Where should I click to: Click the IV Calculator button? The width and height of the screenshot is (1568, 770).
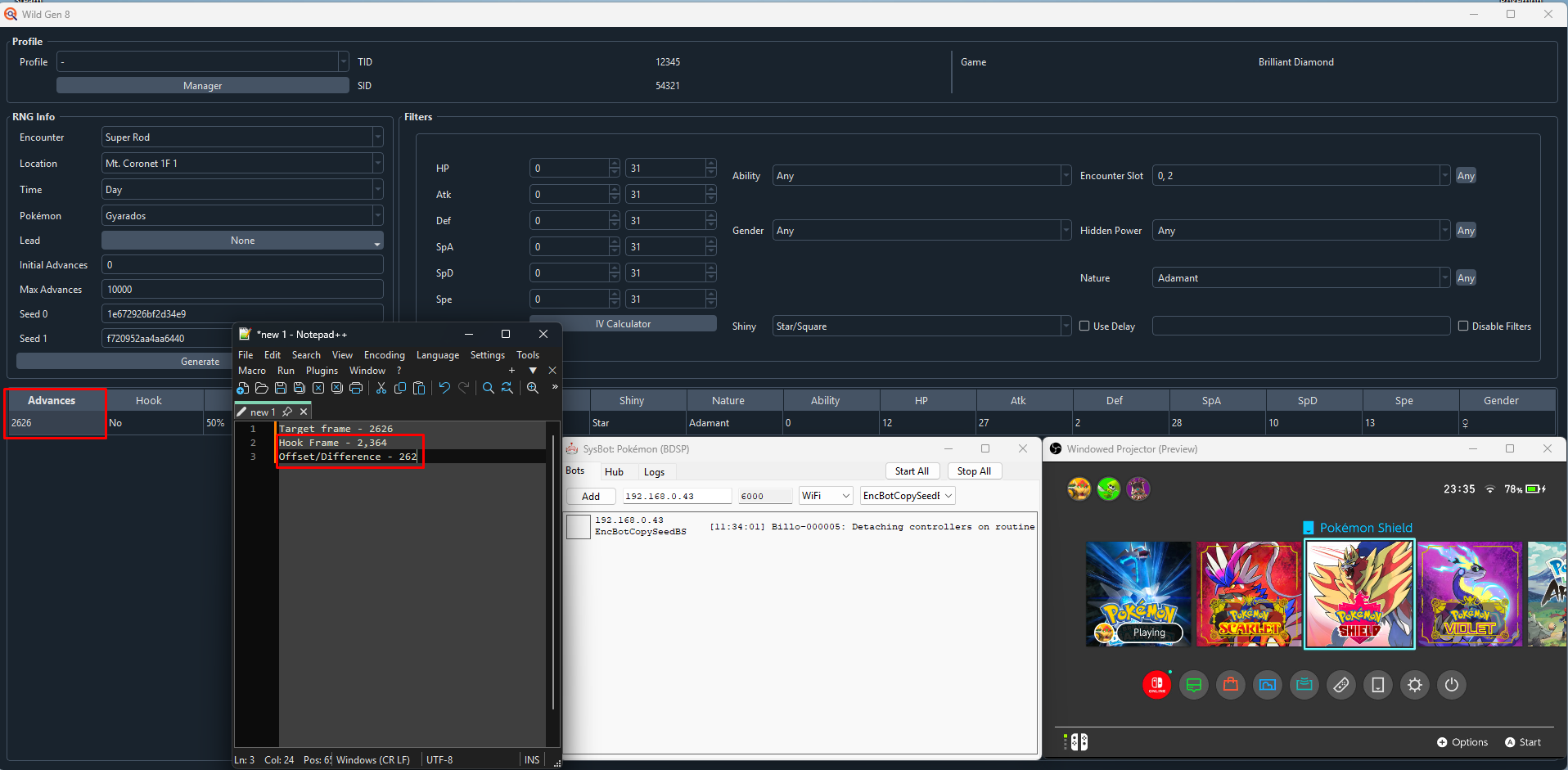pyautogui.click(x=623, y=324)
